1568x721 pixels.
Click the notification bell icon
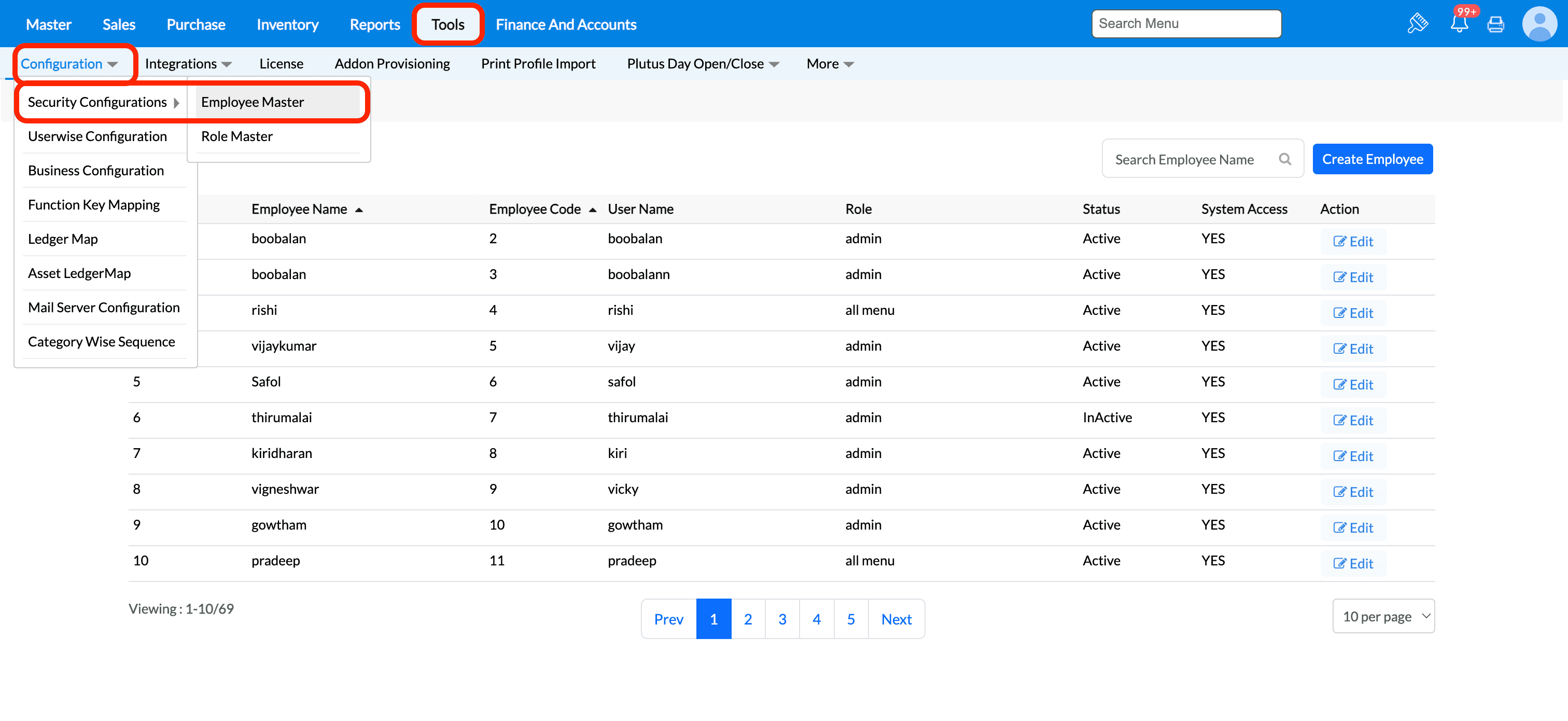pyautogui.click(x=1459, y=24)
